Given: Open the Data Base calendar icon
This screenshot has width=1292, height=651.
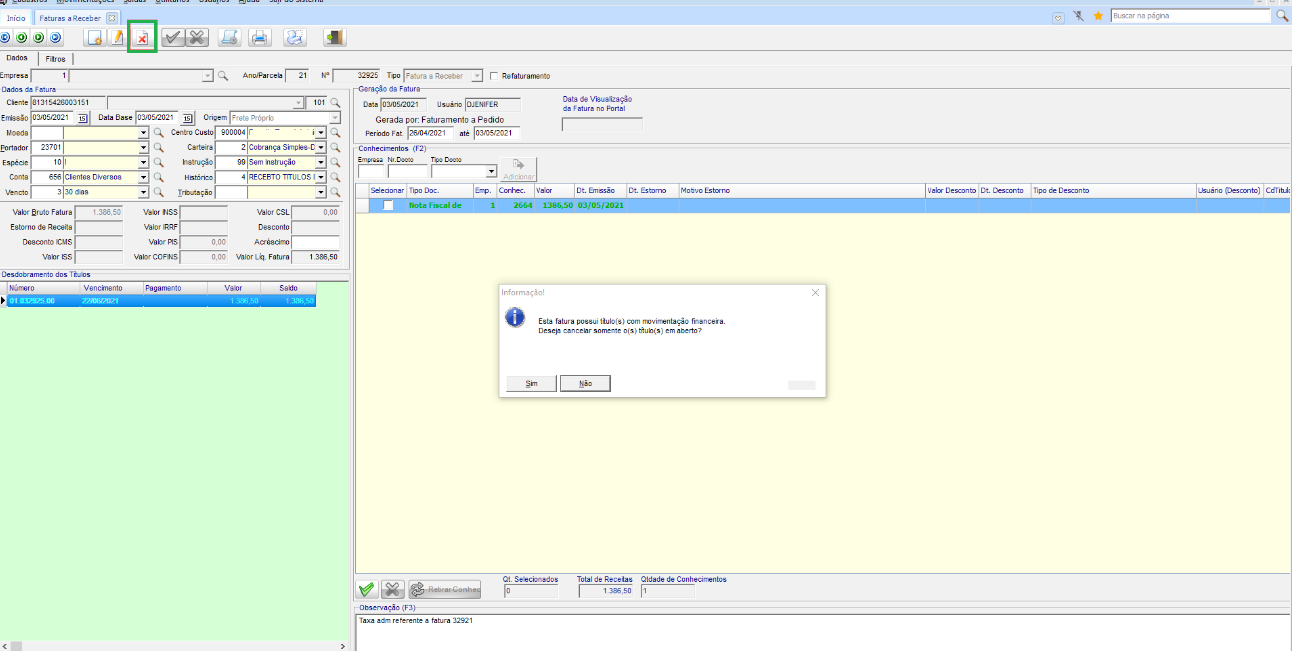Looking at the screenshot, I should pyautogui.click(x=187, y=118).
